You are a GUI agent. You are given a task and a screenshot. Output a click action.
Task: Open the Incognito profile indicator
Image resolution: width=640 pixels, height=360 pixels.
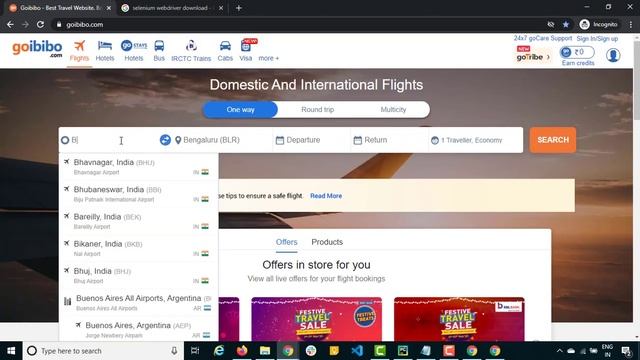[x=598, y=24]
